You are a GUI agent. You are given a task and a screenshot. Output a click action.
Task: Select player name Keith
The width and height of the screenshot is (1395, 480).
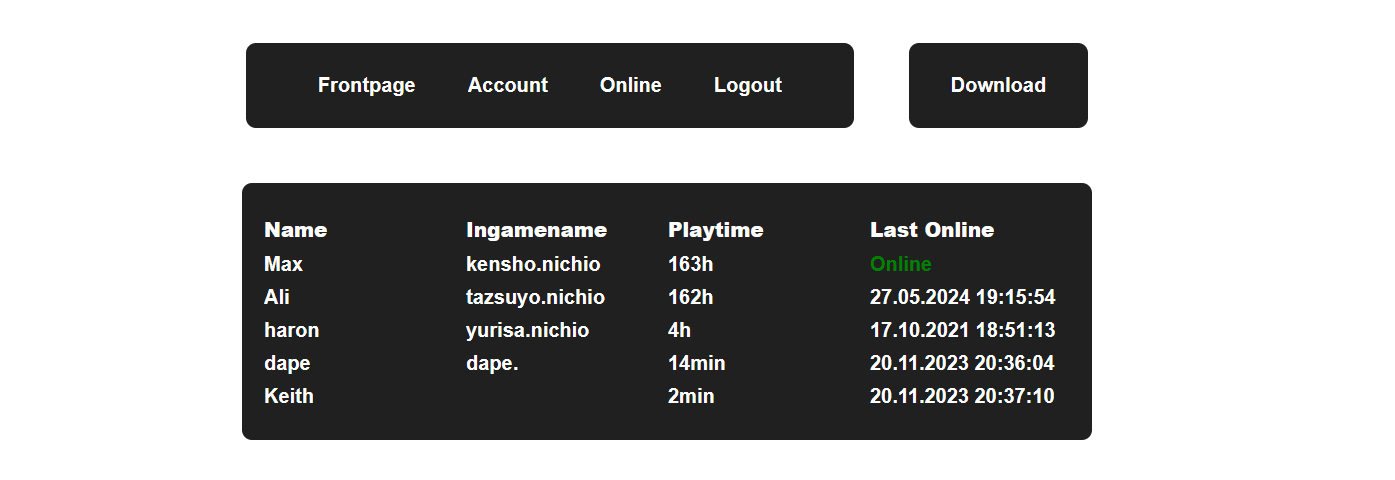[288, 396]
